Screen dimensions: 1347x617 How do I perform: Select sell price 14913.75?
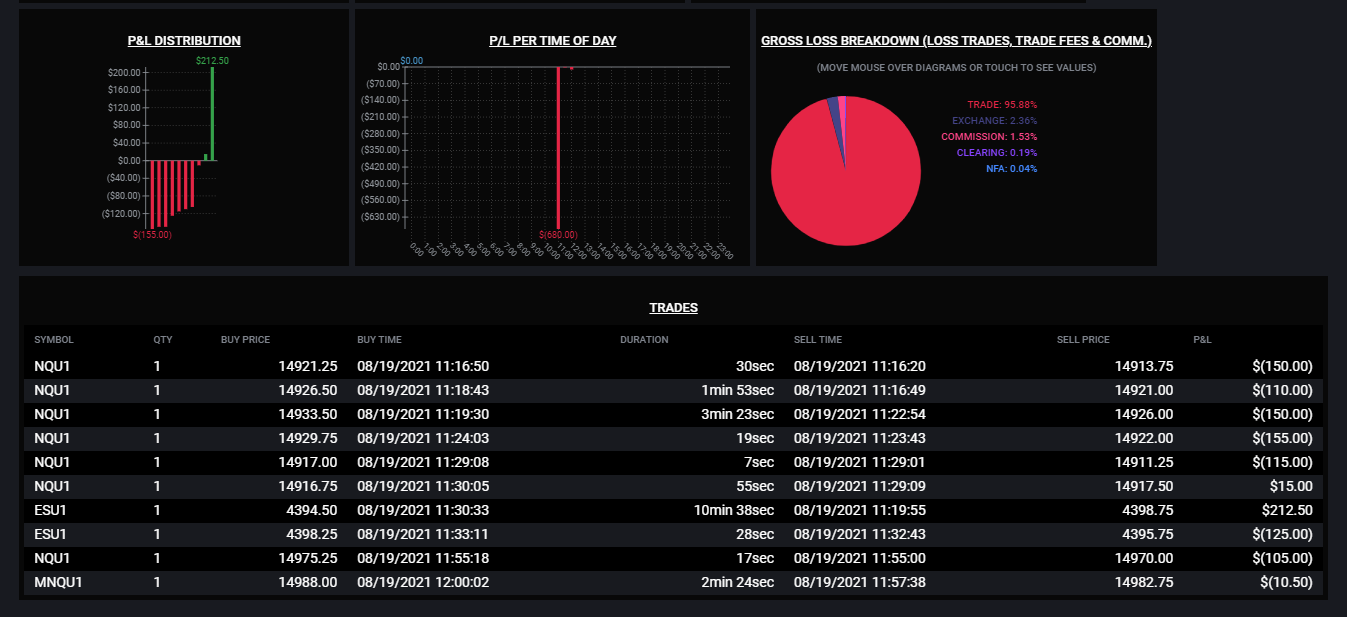1144,366
